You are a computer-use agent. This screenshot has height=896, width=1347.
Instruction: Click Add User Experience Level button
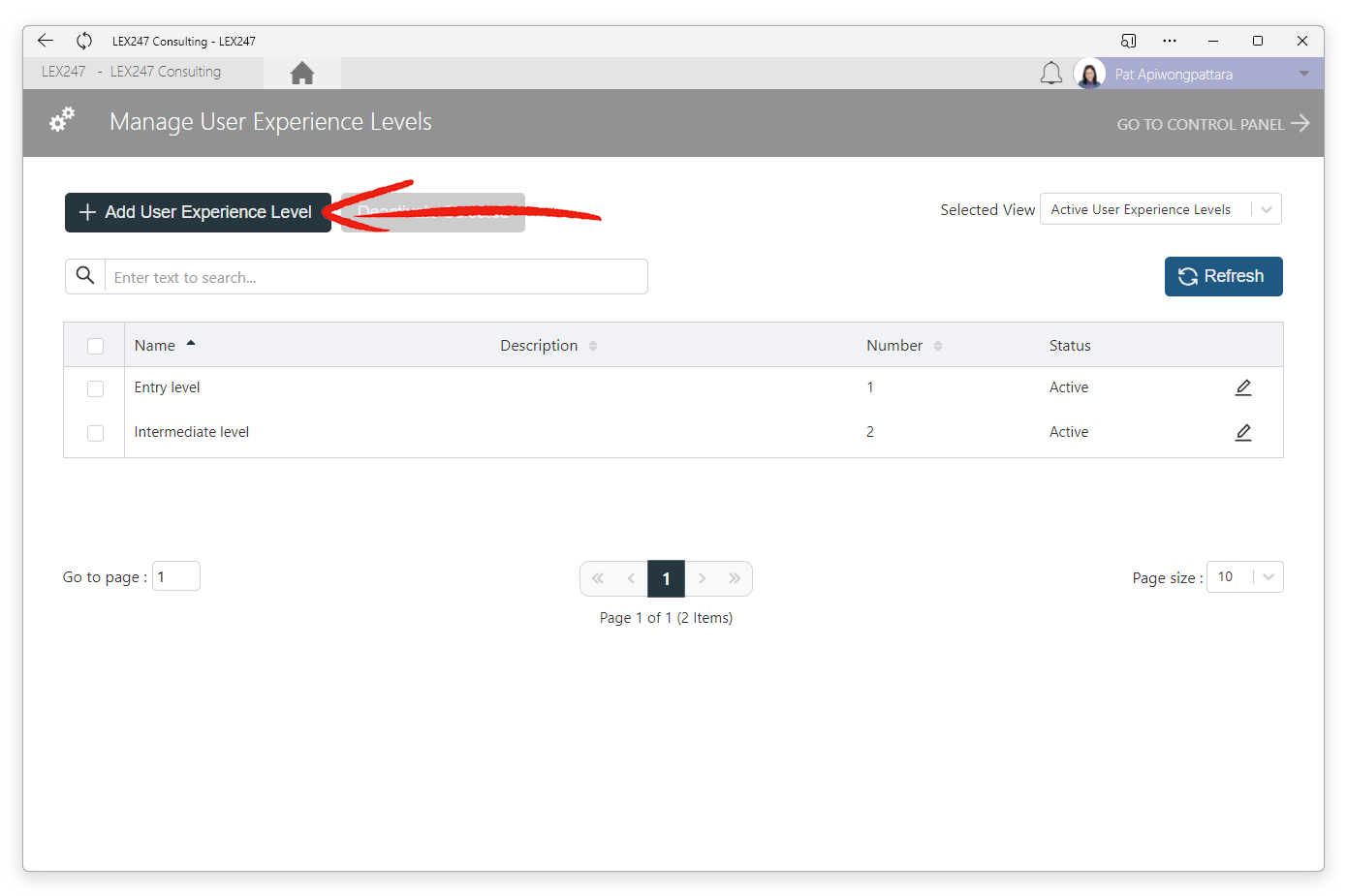(198, 212)
